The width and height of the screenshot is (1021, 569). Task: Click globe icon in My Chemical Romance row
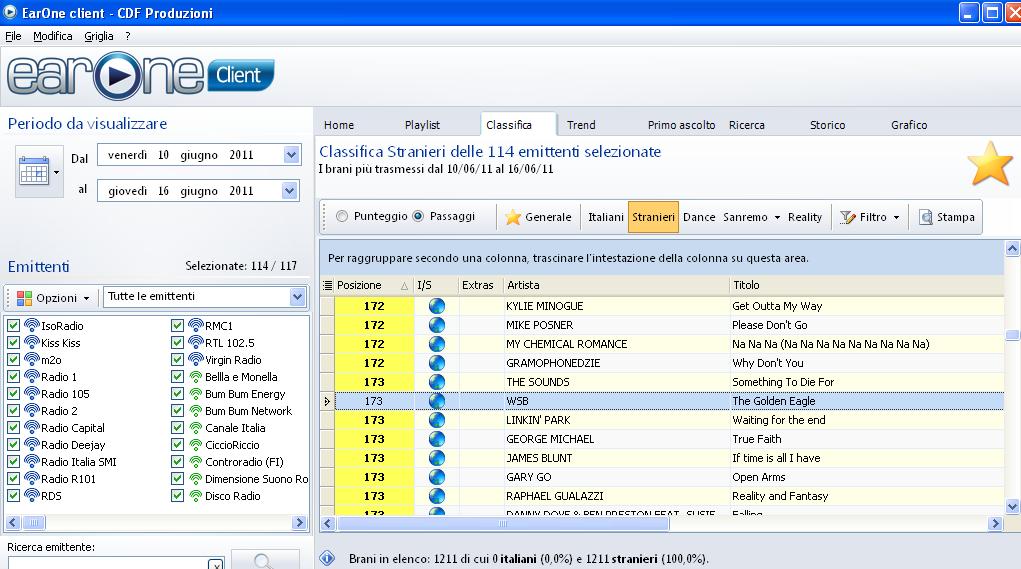point(437,344)
